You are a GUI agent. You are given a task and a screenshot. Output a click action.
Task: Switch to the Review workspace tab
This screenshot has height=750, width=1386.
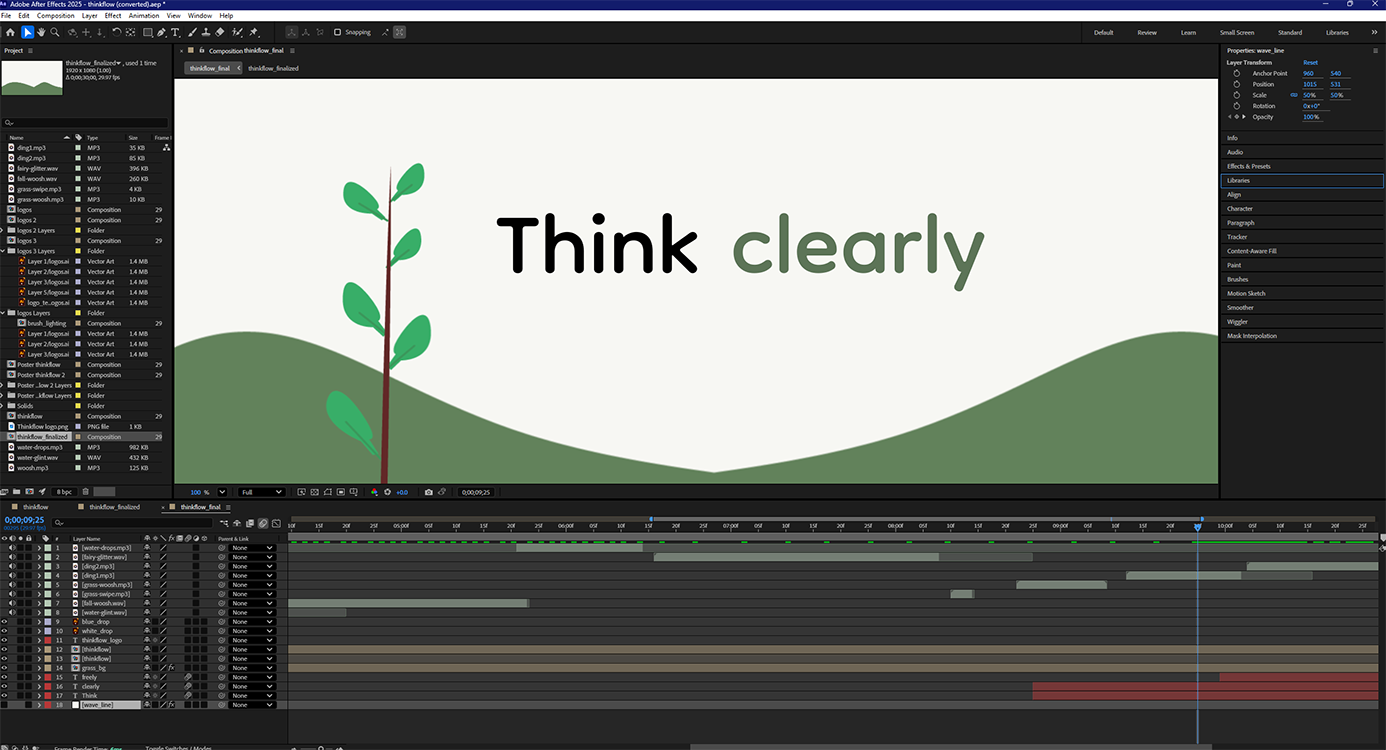pyautogui.click(x=1147, y=32)
